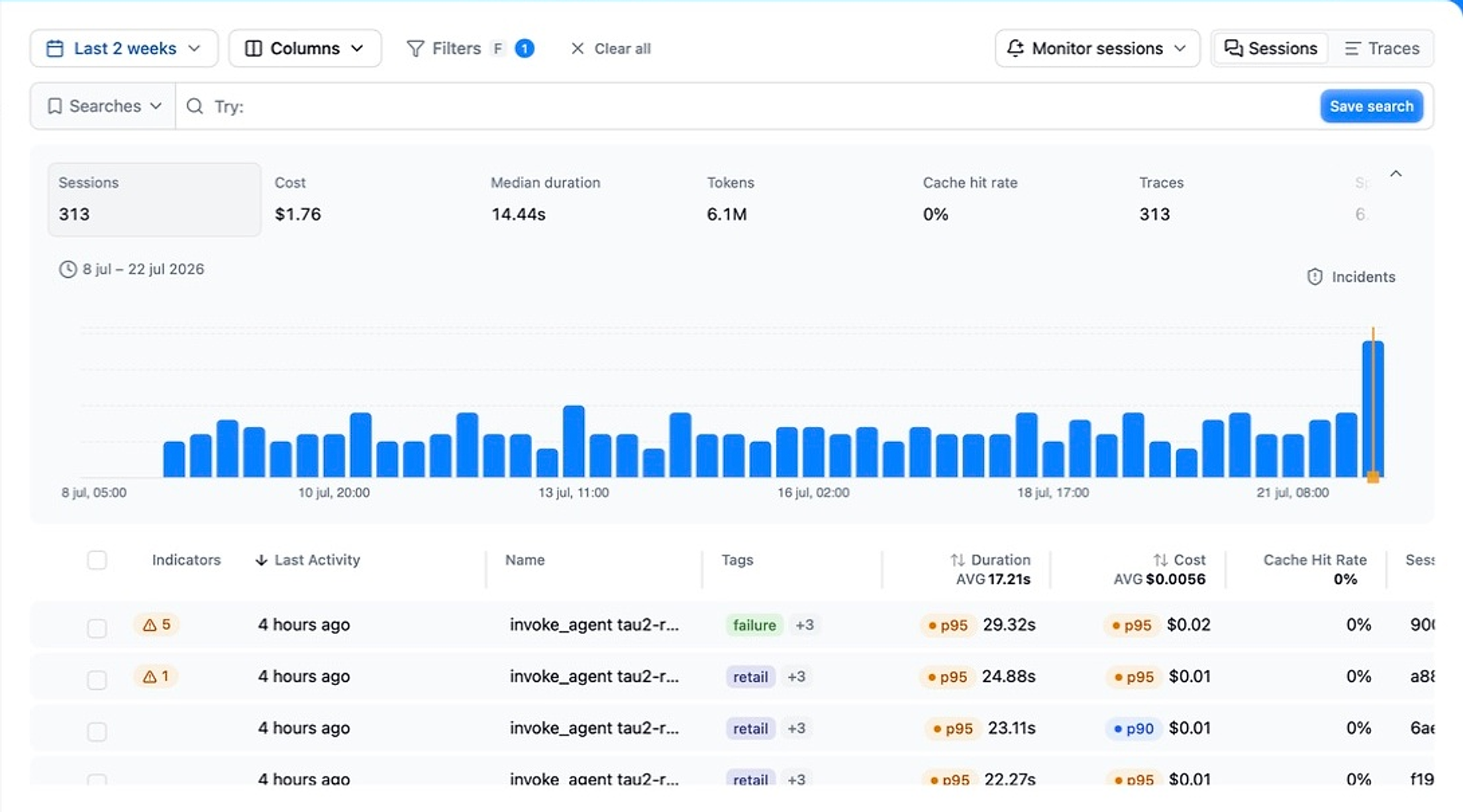
Task: Click p95 badge beside $0.02
Action: pyautogui.click(x=1131, y=625)
